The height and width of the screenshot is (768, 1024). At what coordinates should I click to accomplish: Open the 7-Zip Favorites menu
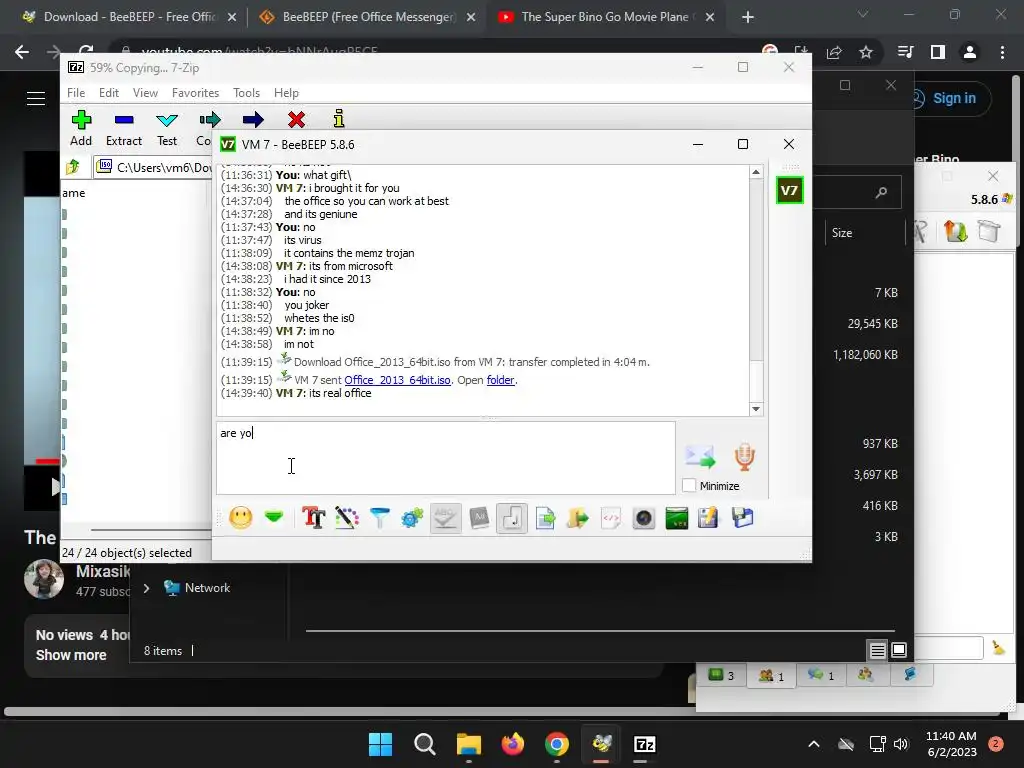195,93
